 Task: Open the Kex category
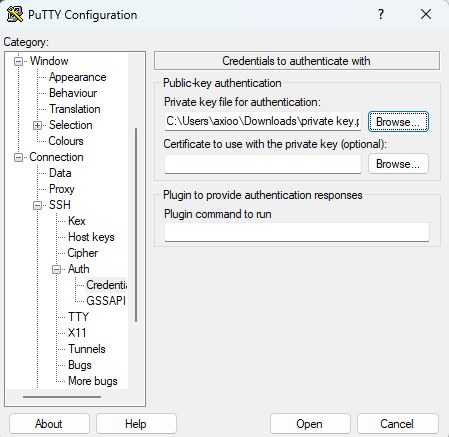tap(77, 221)
